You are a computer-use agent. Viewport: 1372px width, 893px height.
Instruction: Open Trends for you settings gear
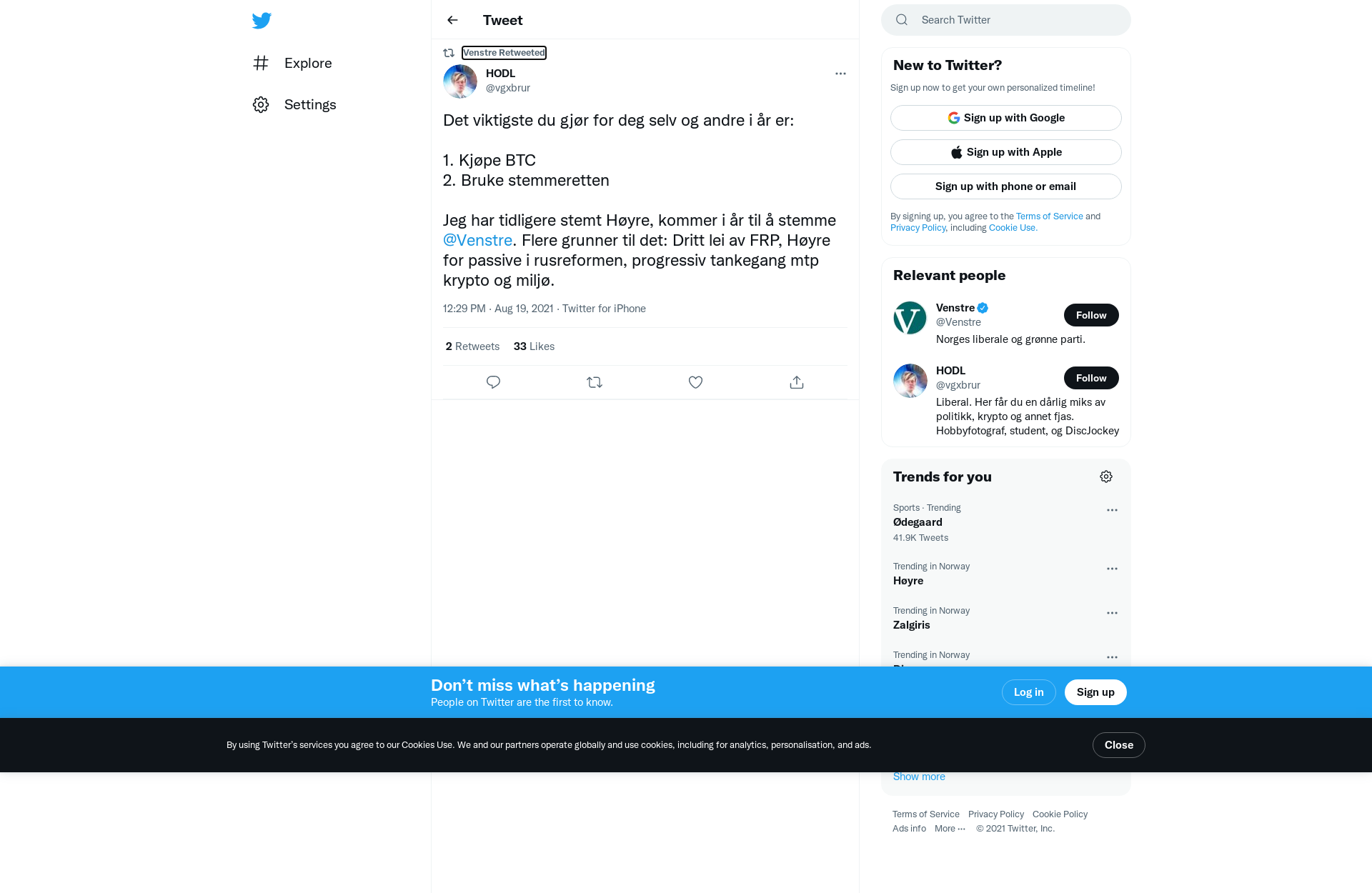point(1106,477)
